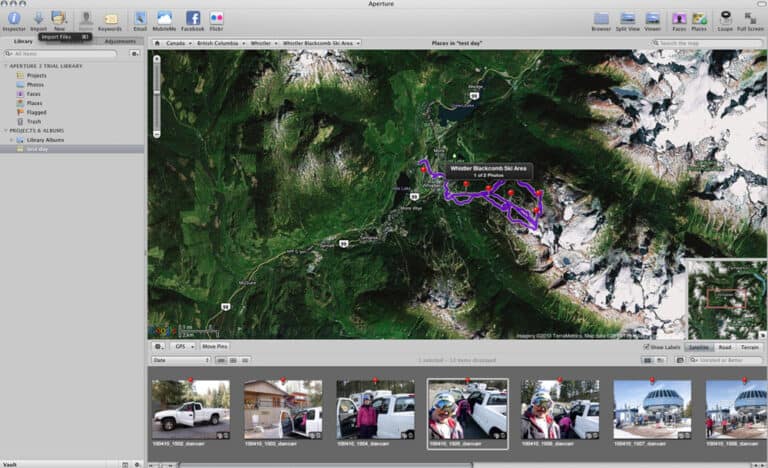
Task: Select the white truck thumbnail
Action: (191, 409)
